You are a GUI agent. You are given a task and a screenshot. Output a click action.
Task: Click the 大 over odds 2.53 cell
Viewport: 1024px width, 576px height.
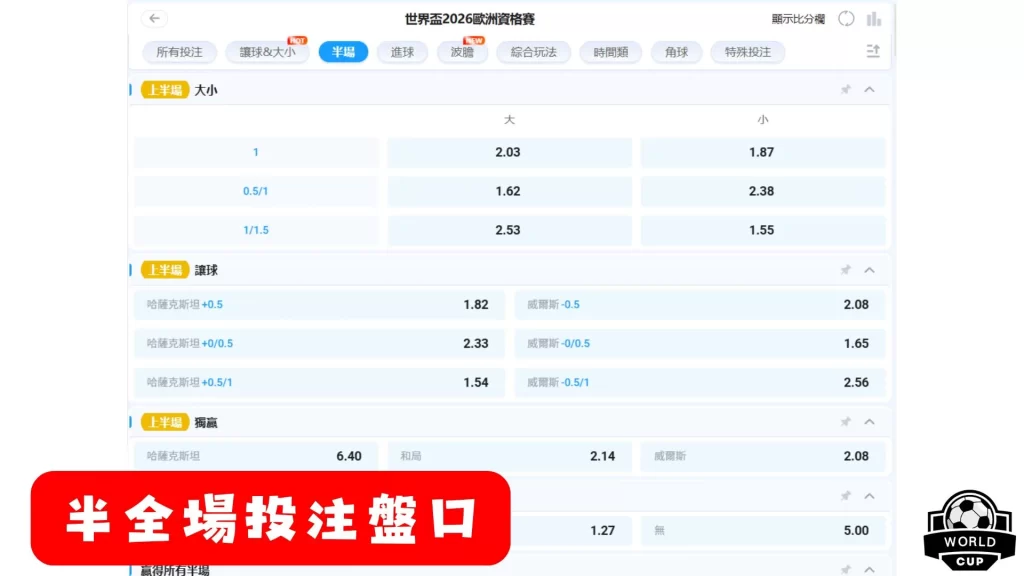pos(509,230)
